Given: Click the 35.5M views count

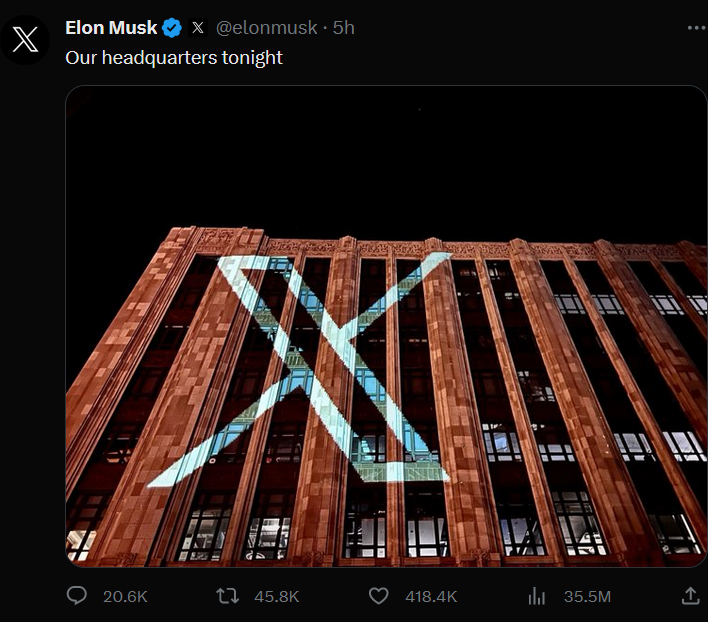Looking at the screenshot, I should pos(587,597).
